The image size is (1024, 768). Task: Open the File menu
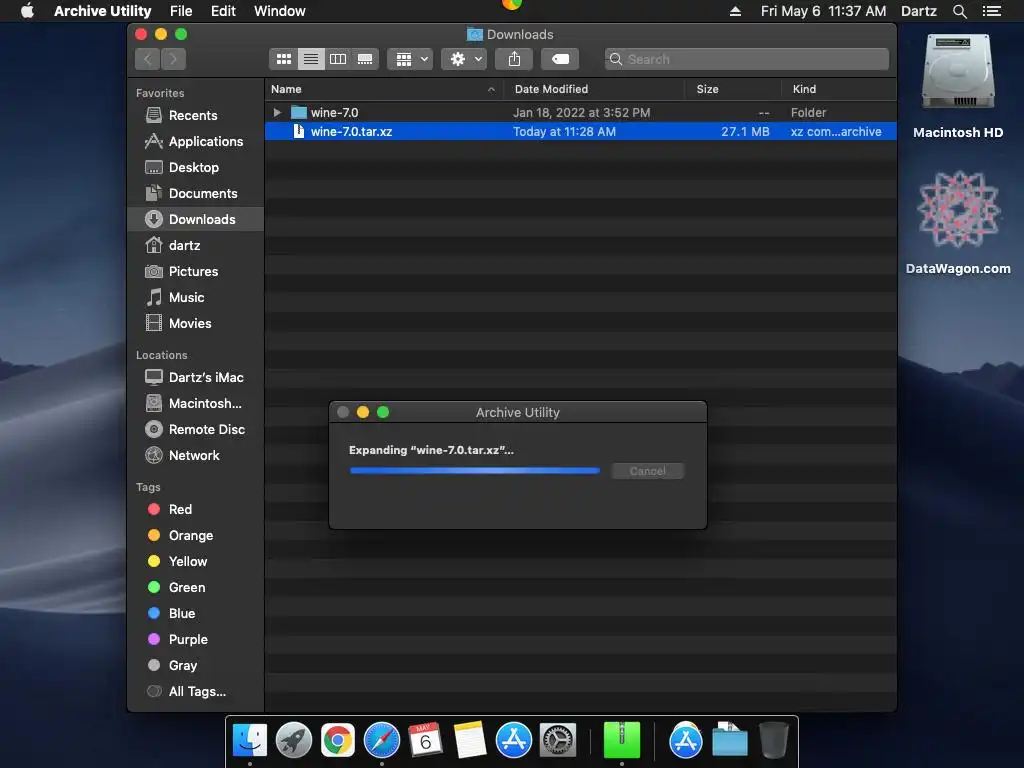(x=181, y=11)
